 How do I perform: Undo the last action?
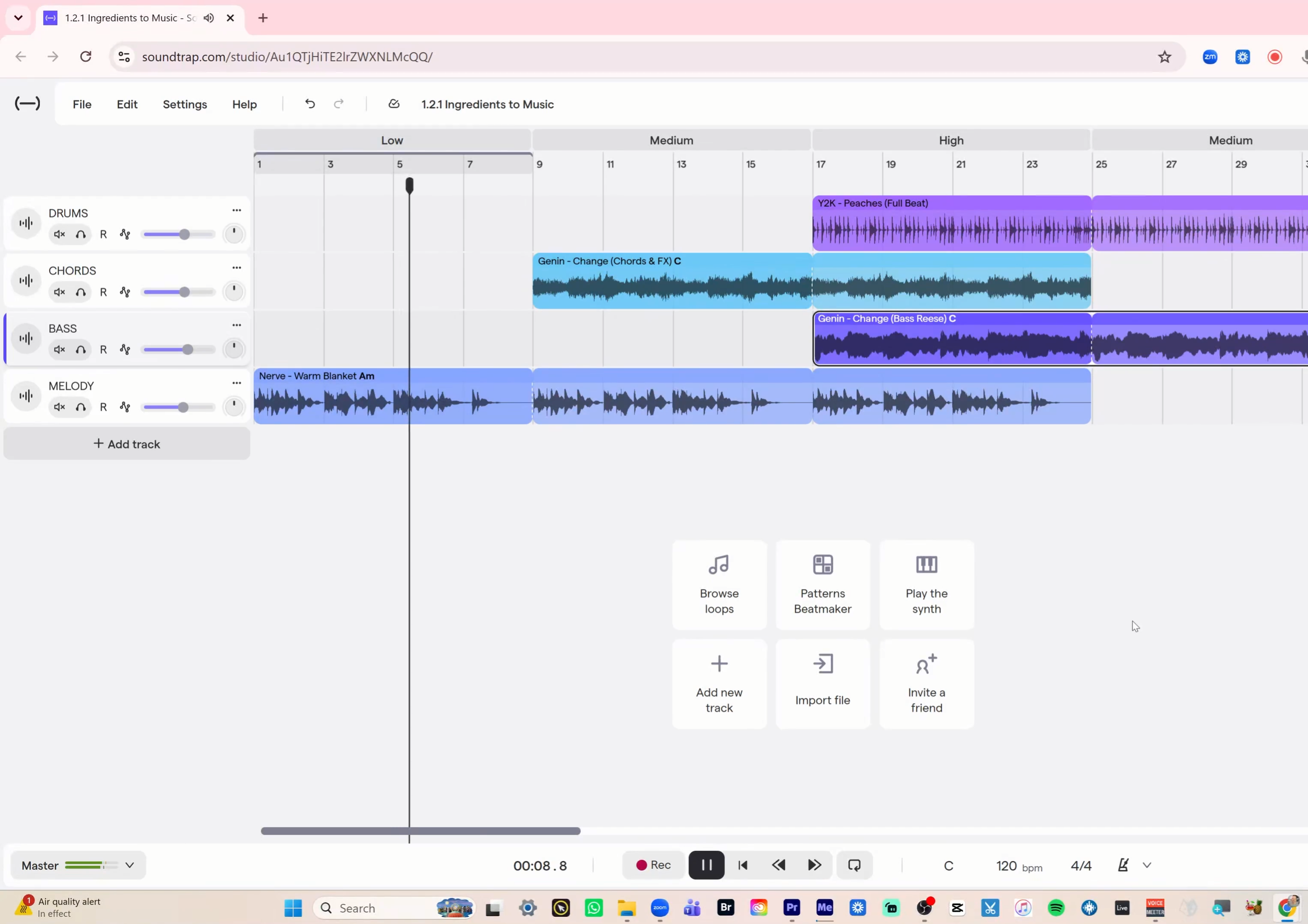pyautogui.click(x=310, y=104)
